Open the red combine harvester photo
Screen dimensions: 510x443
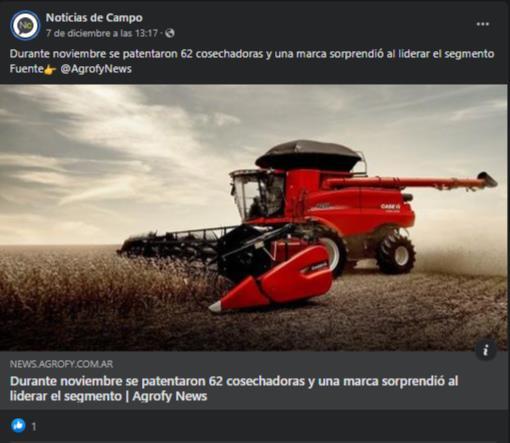point(254,218)
